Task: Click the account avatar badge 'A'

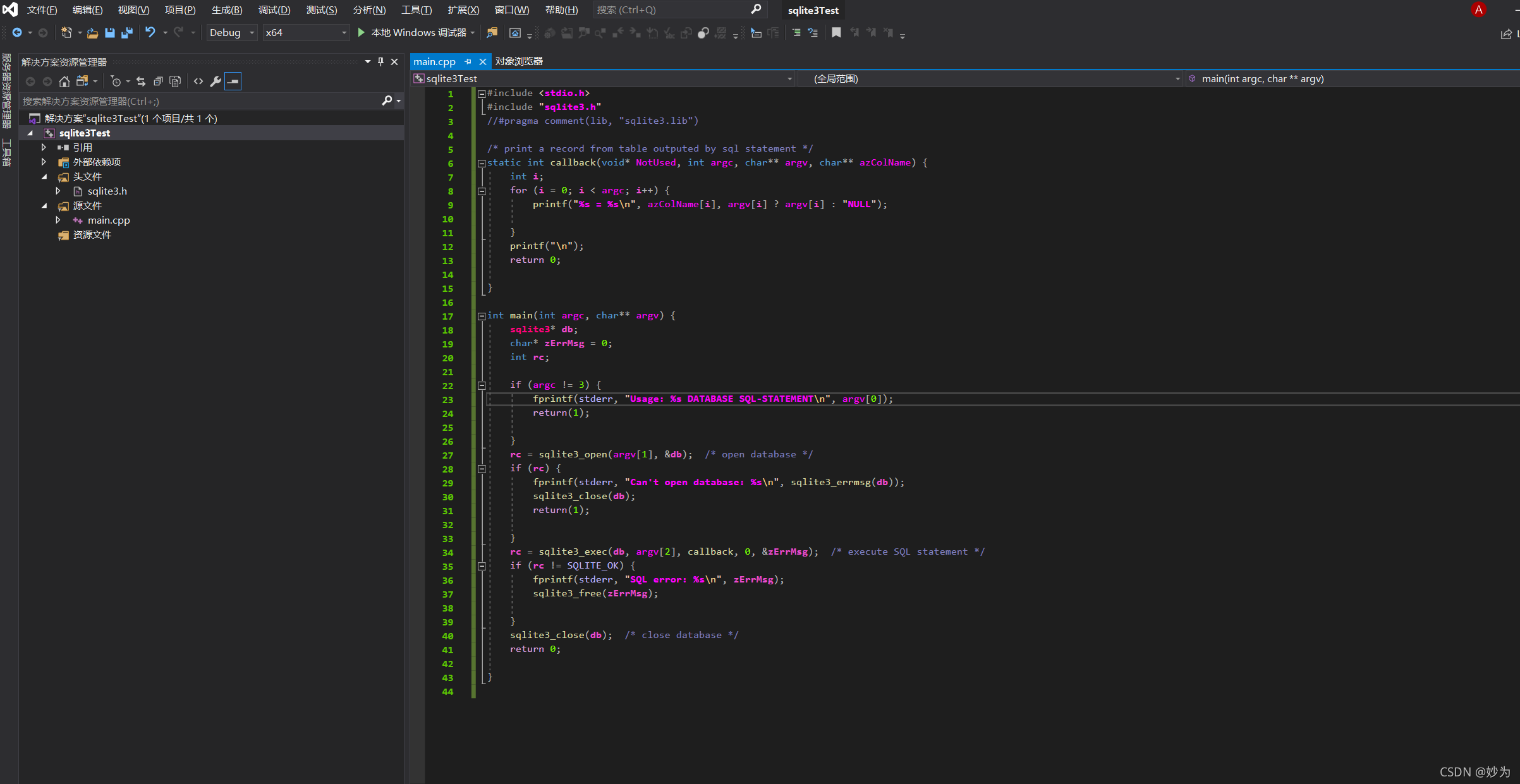Action: [1479, 10]
